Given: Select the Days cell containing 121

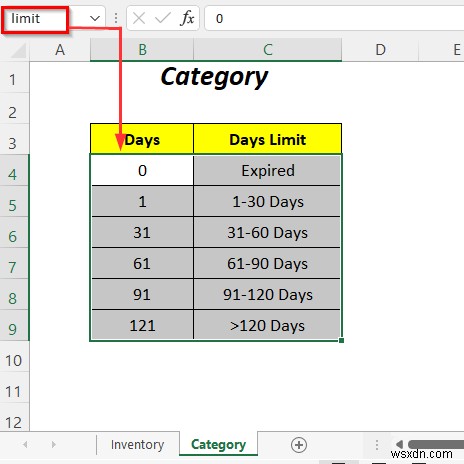Looking at the screenshot, I should tap(142, 325).
